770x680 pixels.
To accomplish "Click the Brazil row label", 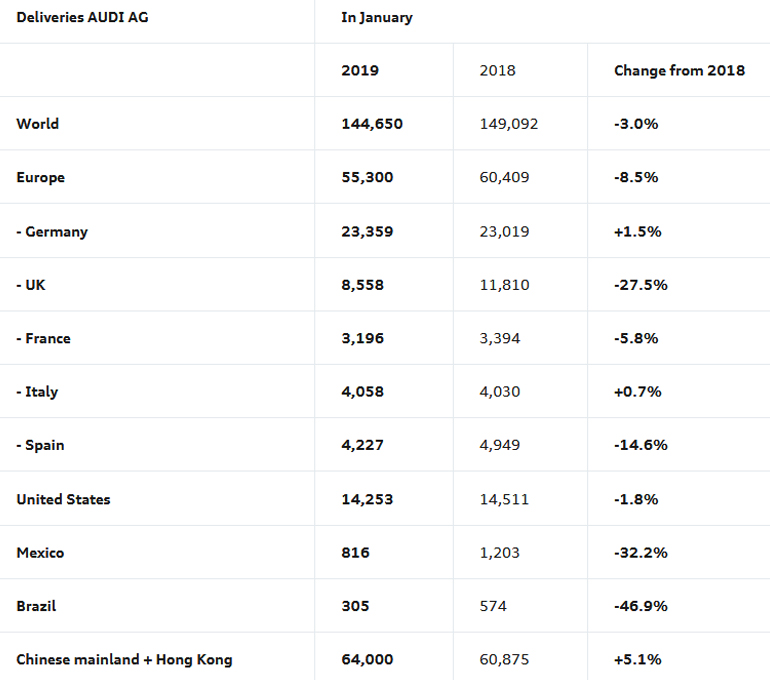I will tap(37, 606).
